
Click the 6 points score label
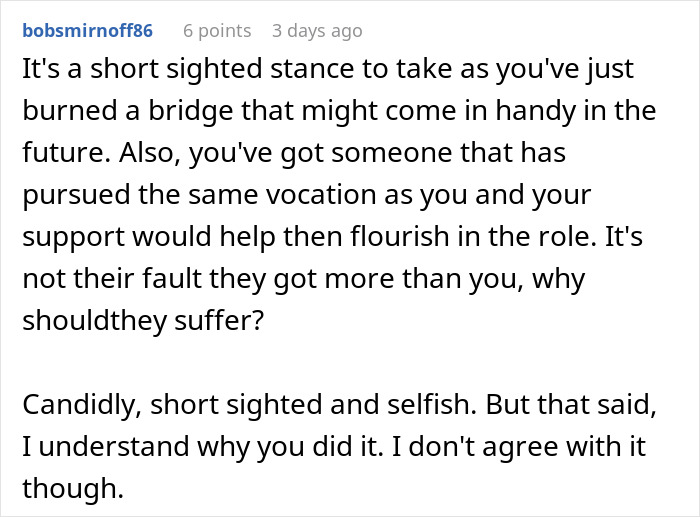point(217,31)
